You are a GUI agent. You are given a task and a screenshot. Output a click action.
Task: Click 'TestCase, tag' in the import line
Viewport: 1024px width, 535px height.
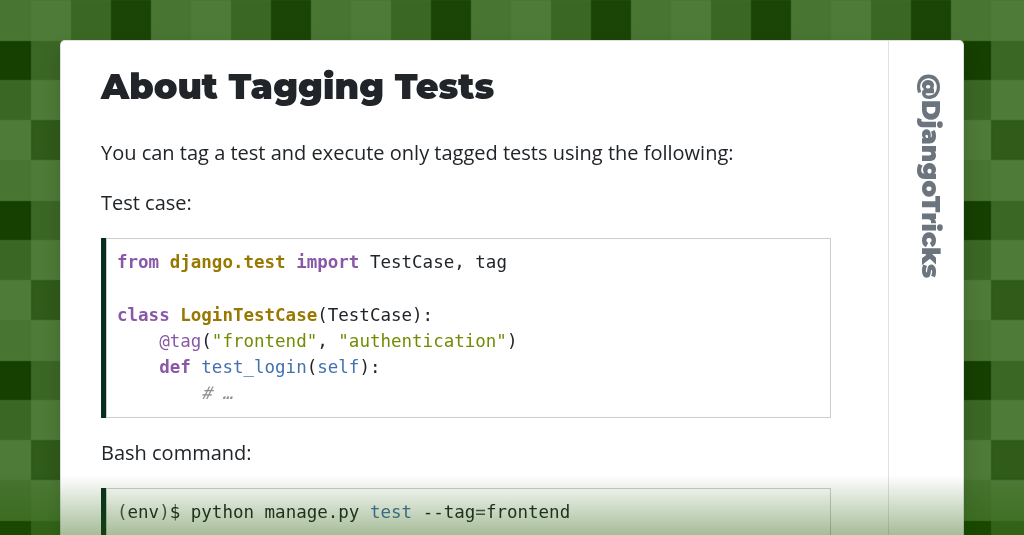[x=438, y=262]
